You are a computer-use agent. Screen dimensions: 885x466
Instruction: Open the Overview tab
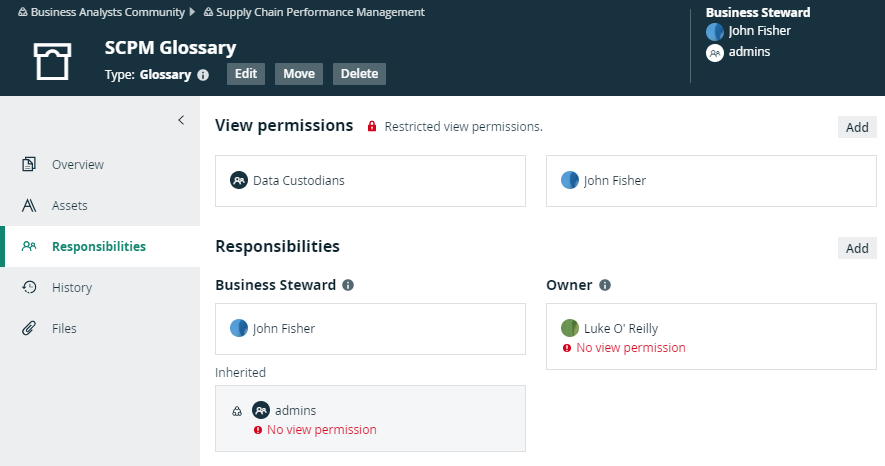point(77,164)
